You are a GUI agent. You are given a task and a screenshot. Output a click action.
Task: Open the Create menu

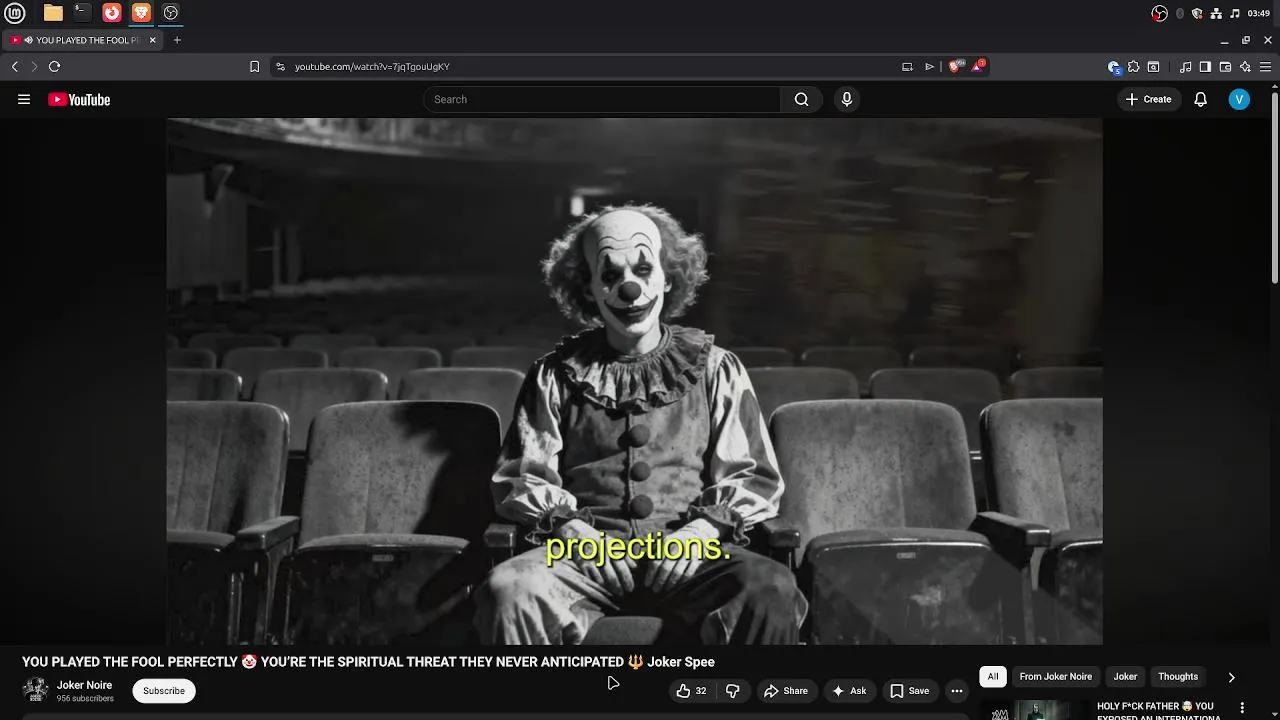[1148, 99]
